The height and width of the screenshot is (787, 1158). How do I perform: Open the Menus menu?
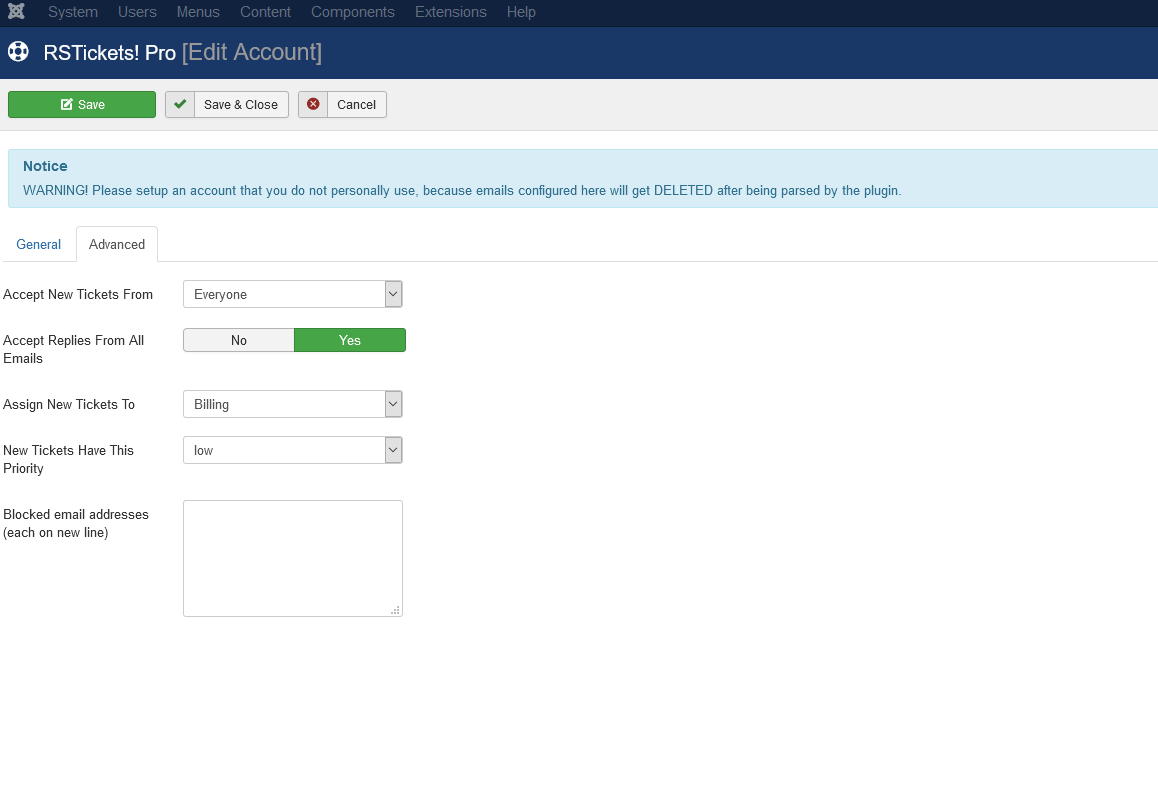pos(198,12)
